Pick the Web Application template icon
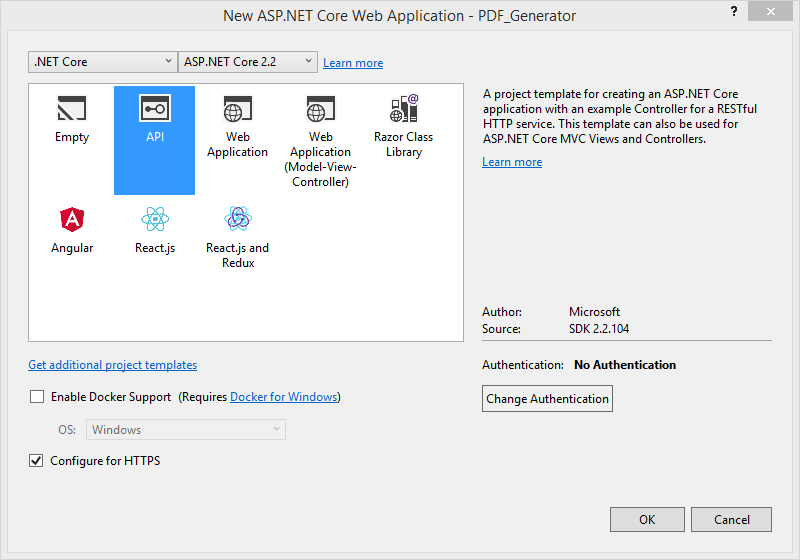Screen dimensions: 800x560 click(x=237, y=109)
